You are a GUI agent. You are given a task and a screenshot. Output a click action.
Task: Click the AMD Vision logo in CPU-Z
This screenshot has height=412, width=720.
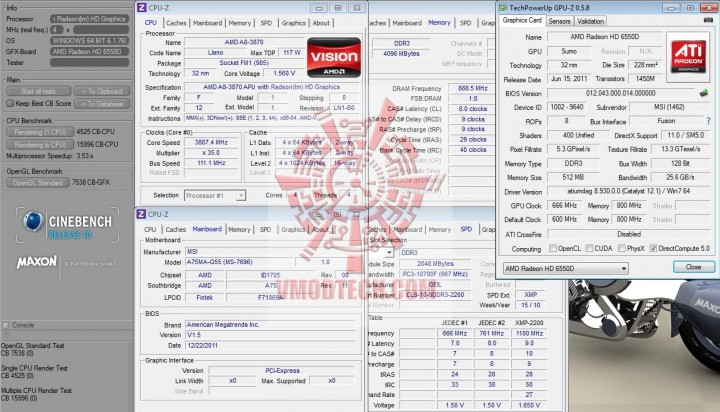tap(334, 57)
